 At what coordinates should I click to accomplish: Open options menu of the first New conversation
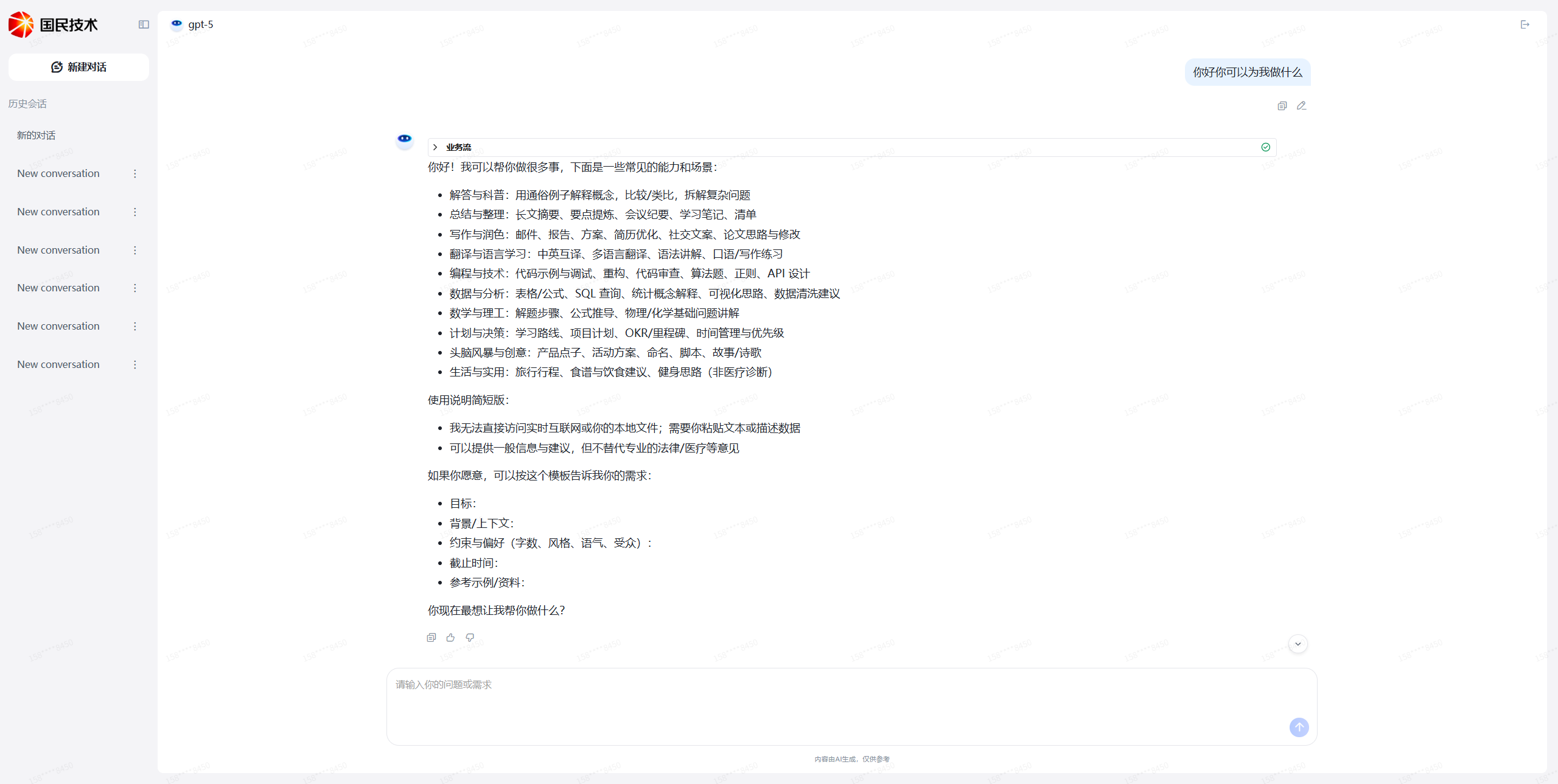pos(134,173)
